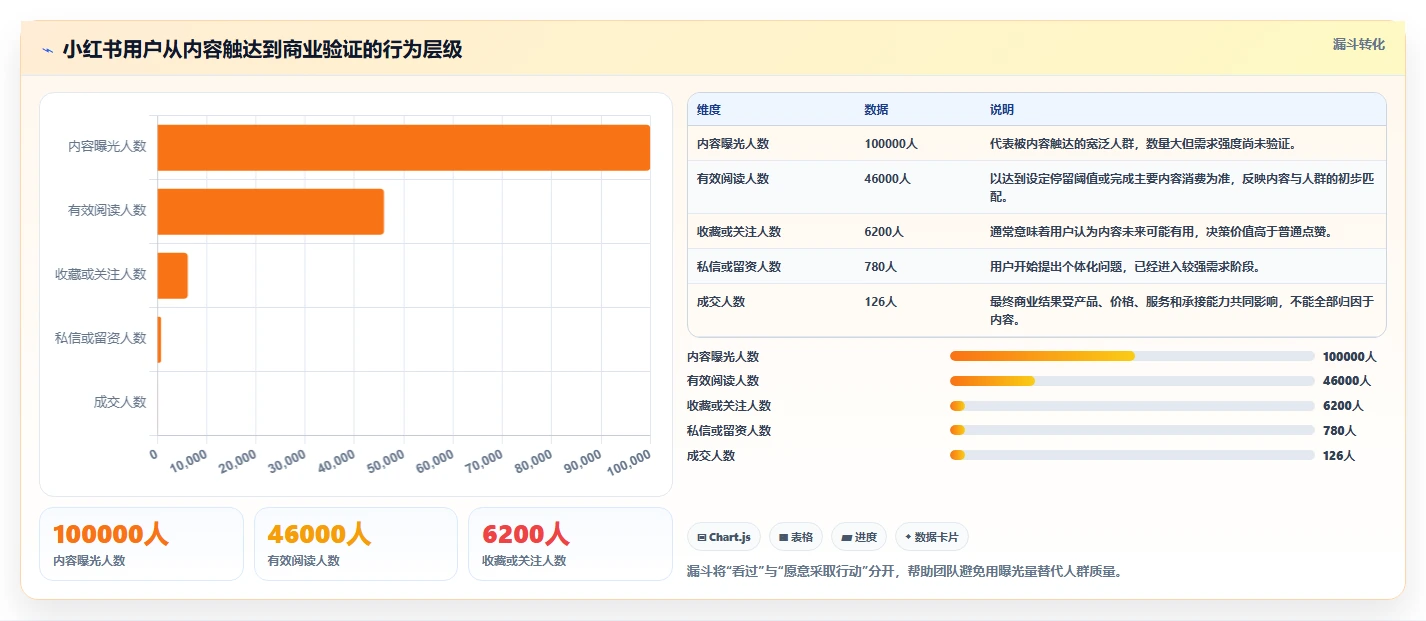Screen dimensions: 1426x621
Task: Click the 收藏或关注人数 label in the progress list
Action: (729, 406)
